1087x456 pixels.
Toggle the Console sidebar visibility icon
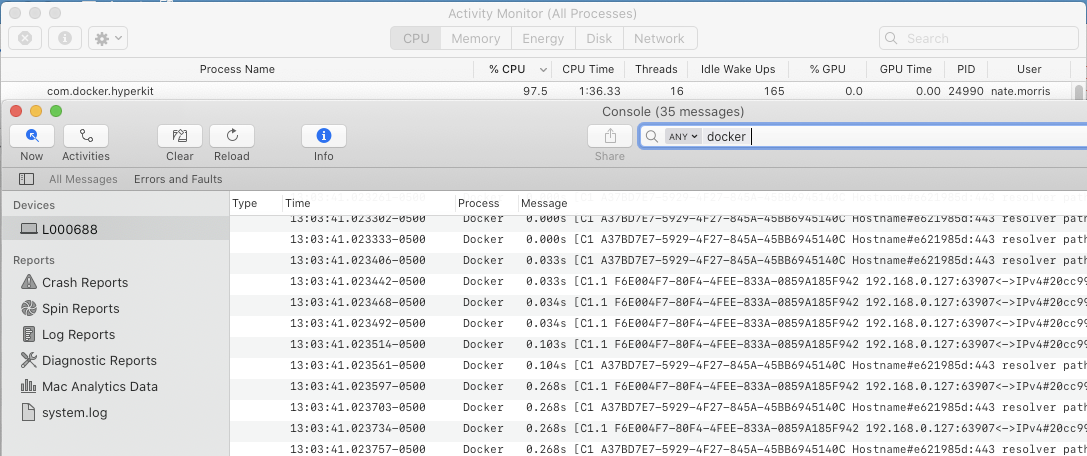click(x=26, y=179)
